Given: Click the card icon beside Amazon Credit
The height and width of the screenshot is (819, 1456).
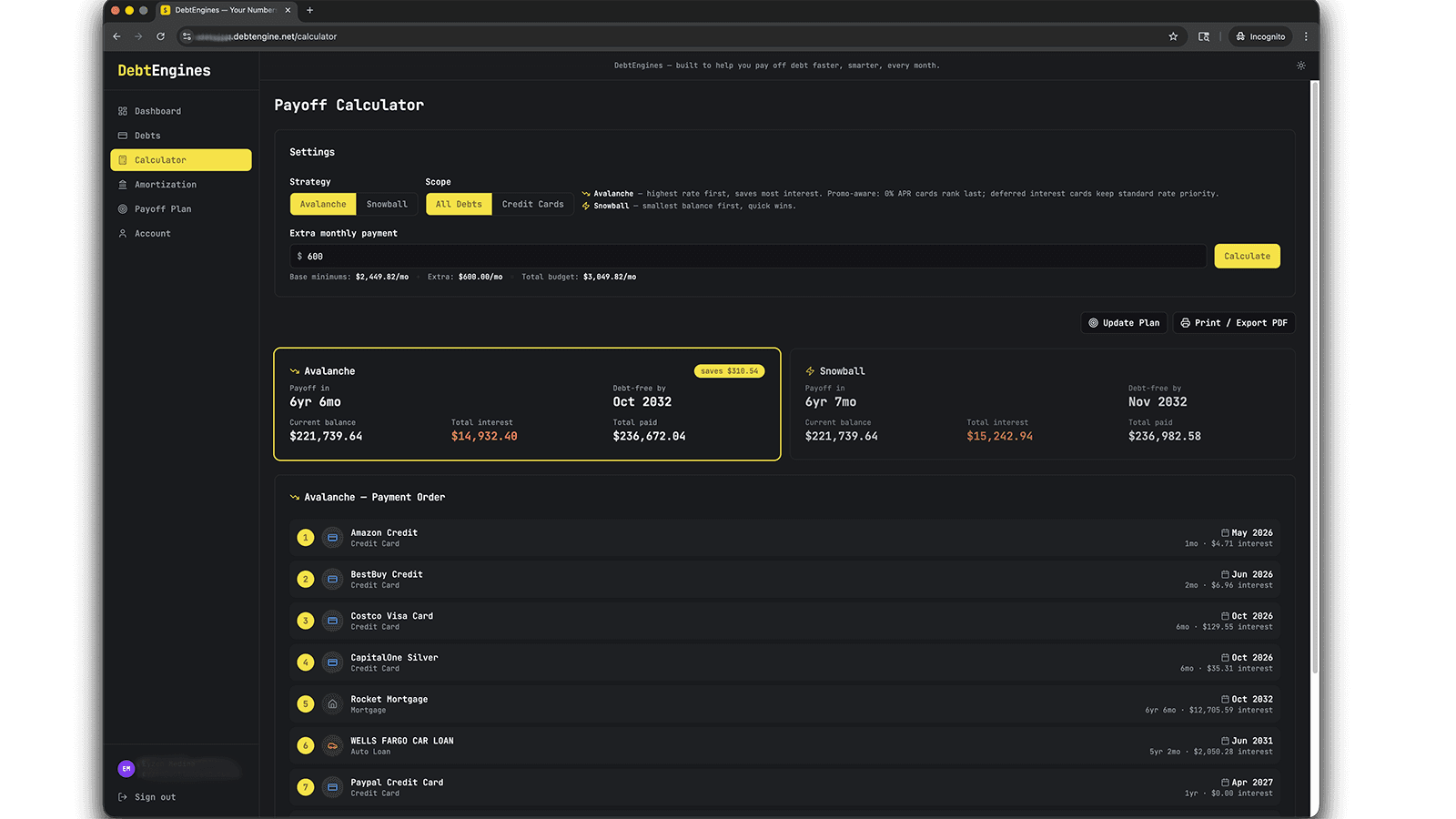Looking at the screenshot, I should click(x=332, y=538).
